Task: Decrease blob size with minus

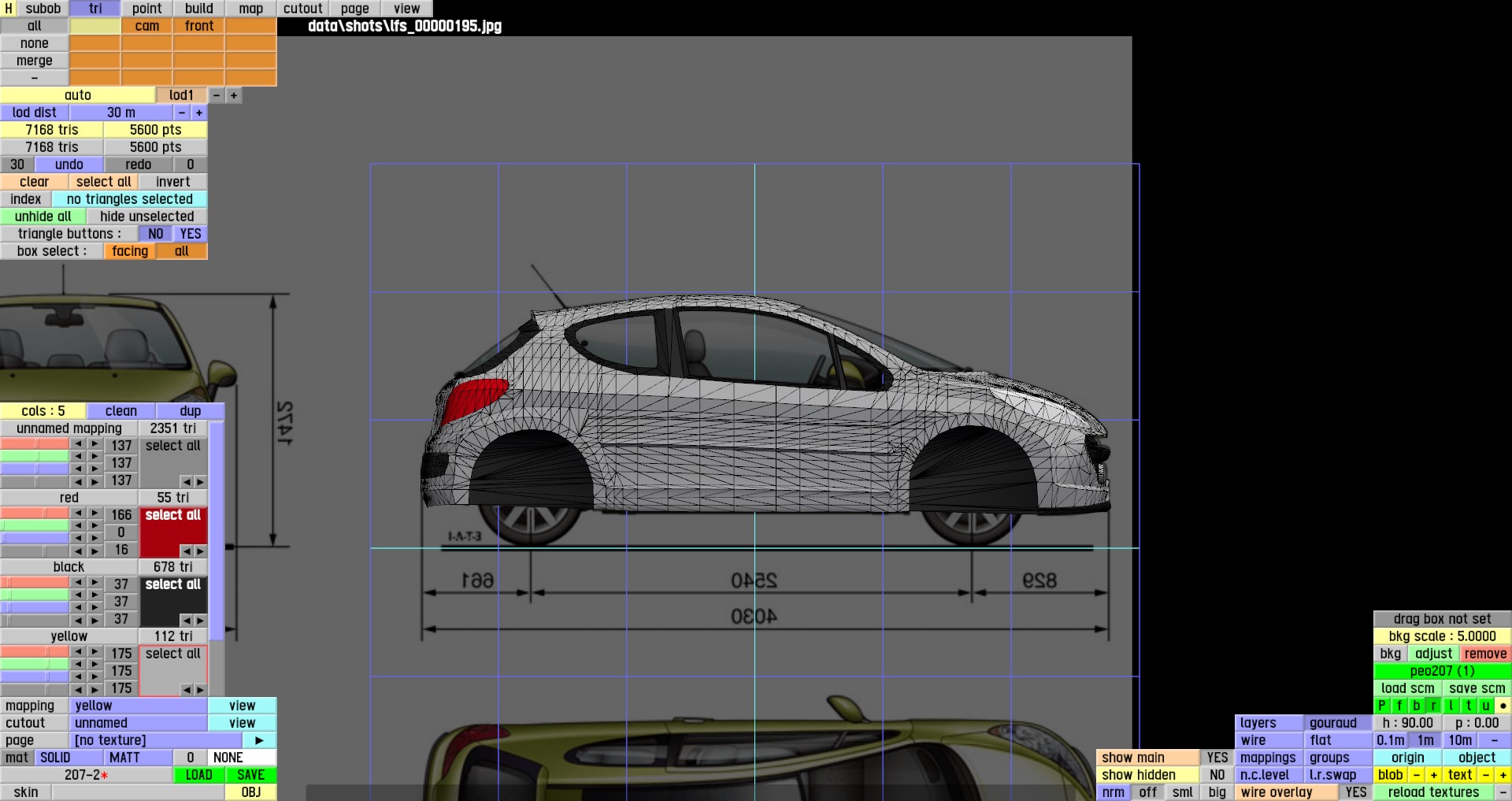Action: (x=1417, y=775)
